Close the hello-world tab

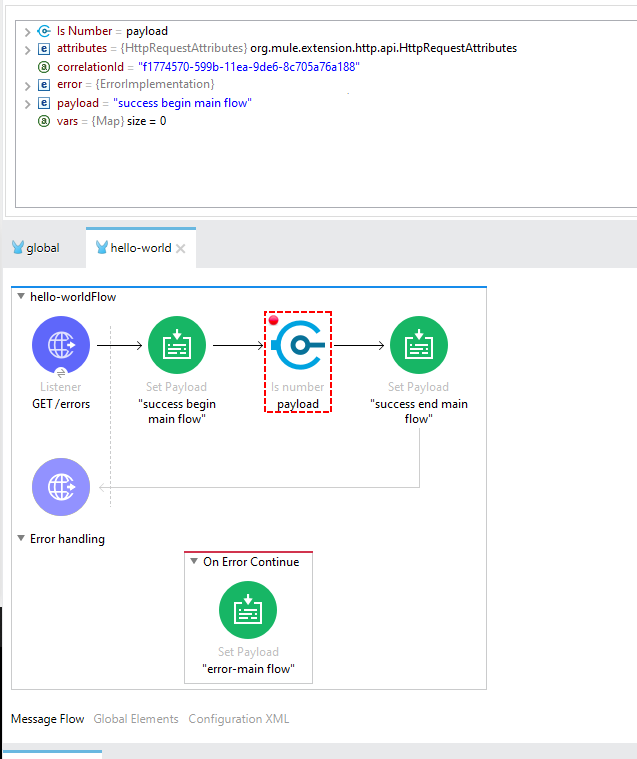tap(181, 249)
